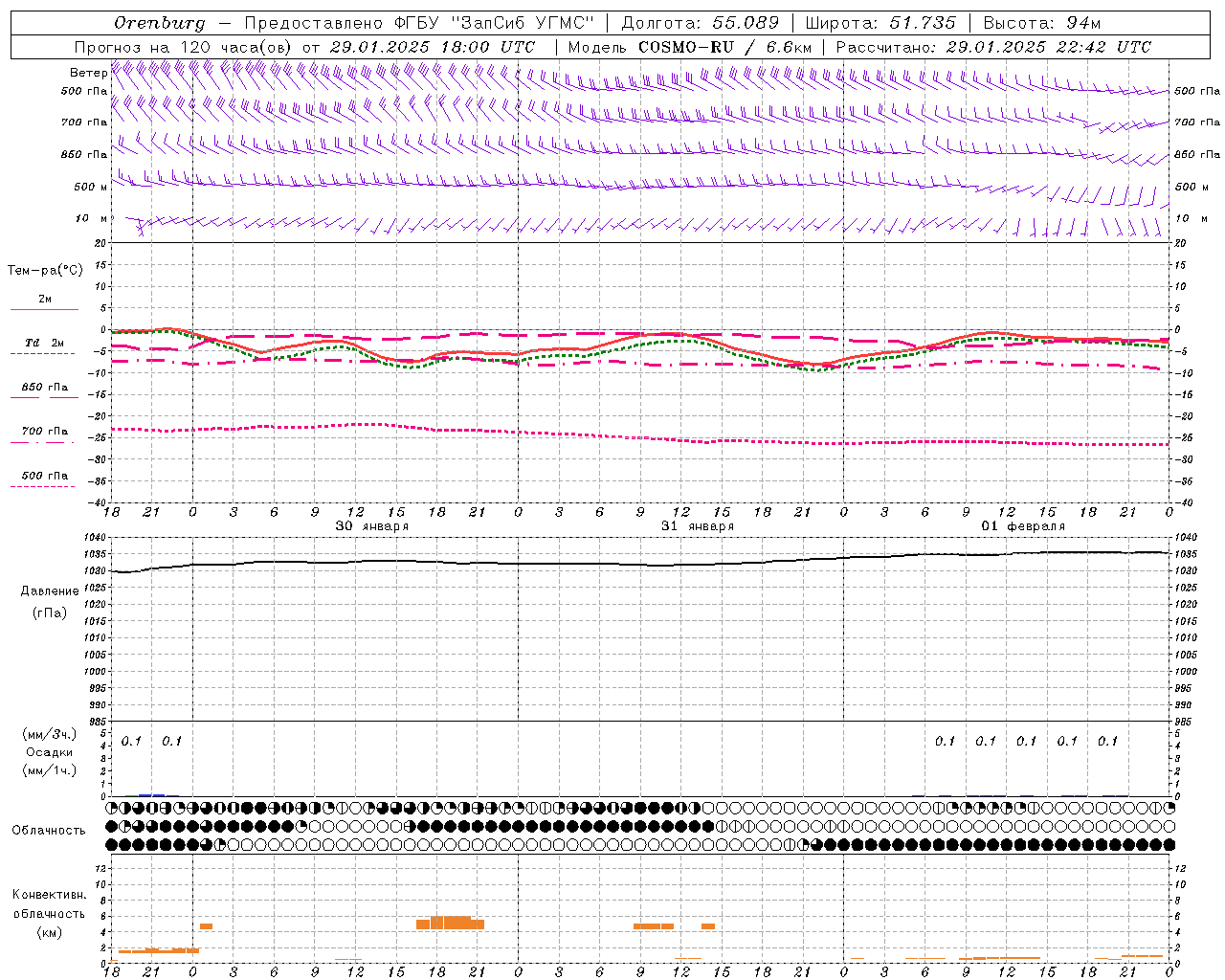Click the line sample under "2м" legend
The height and width of the screenshot is (980, 1225).
click(x=44, y=309)
